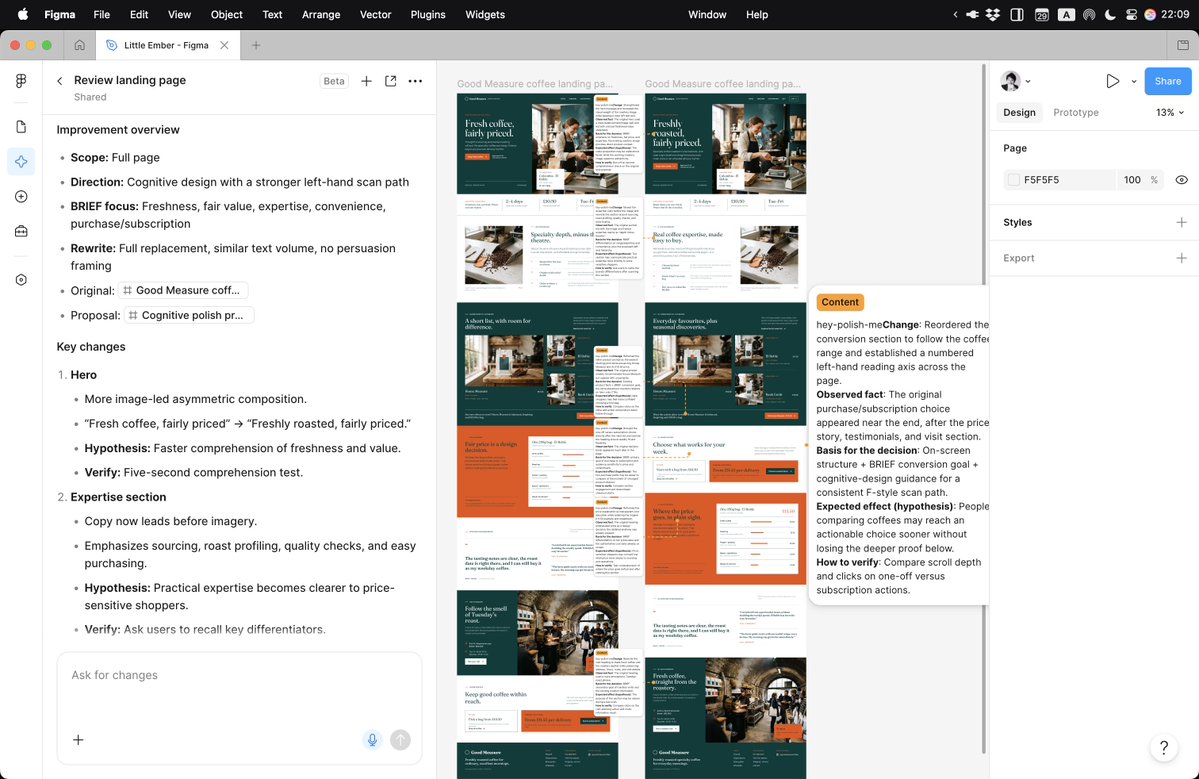This screenshot has height=779, width=1199.
Task: Start a new chat with the plus icon
Action: pos(366,81)
